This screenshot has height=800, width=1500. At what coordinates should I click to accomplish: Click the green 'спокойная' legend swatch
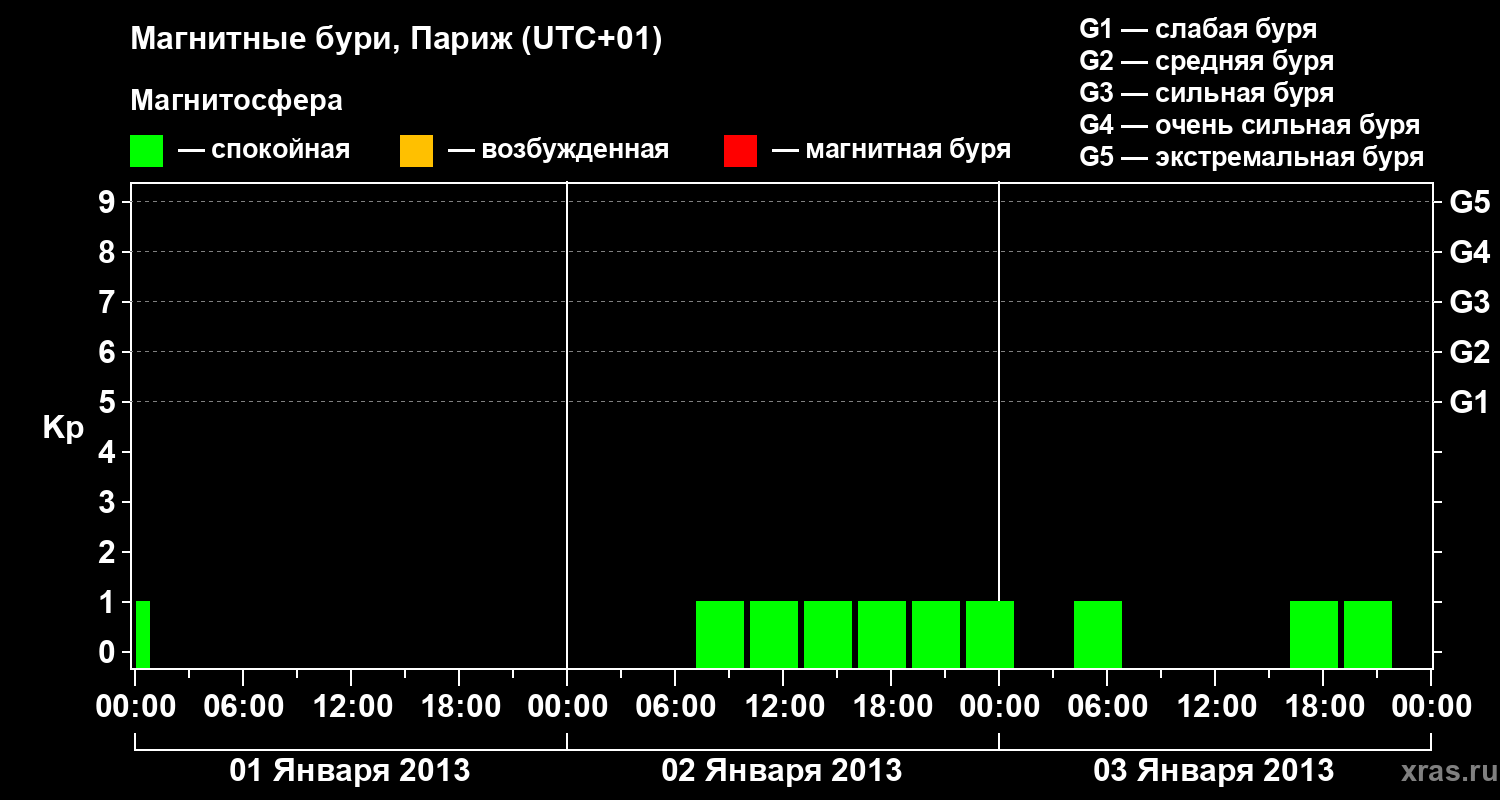pyautogui.click(x=146, y=151)
